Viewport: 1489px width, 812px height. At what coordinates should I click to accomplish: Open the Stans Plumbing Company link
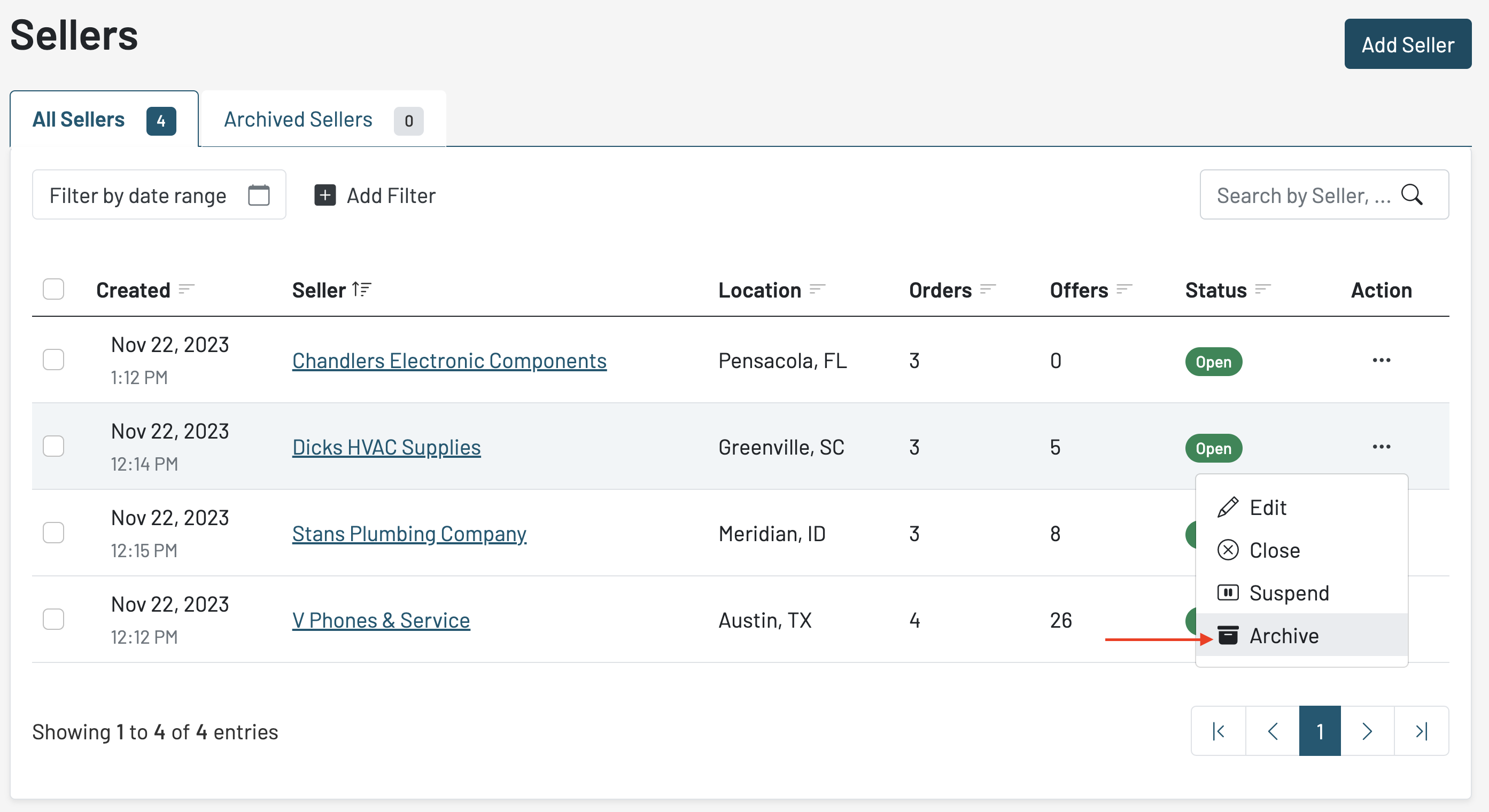click(409, 534)
